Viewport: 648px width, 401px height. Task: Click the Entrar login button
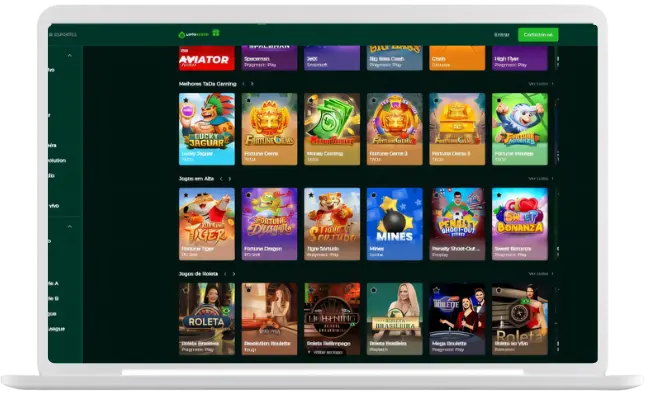tap(502, 35)
